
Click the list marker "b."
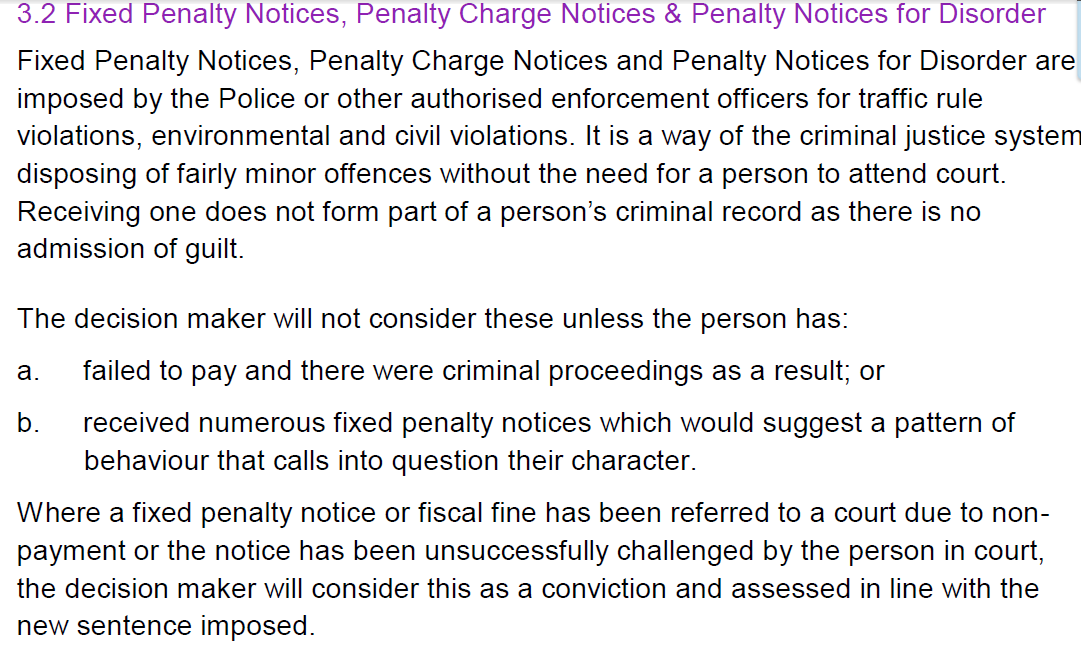click(x=28, y=423)
